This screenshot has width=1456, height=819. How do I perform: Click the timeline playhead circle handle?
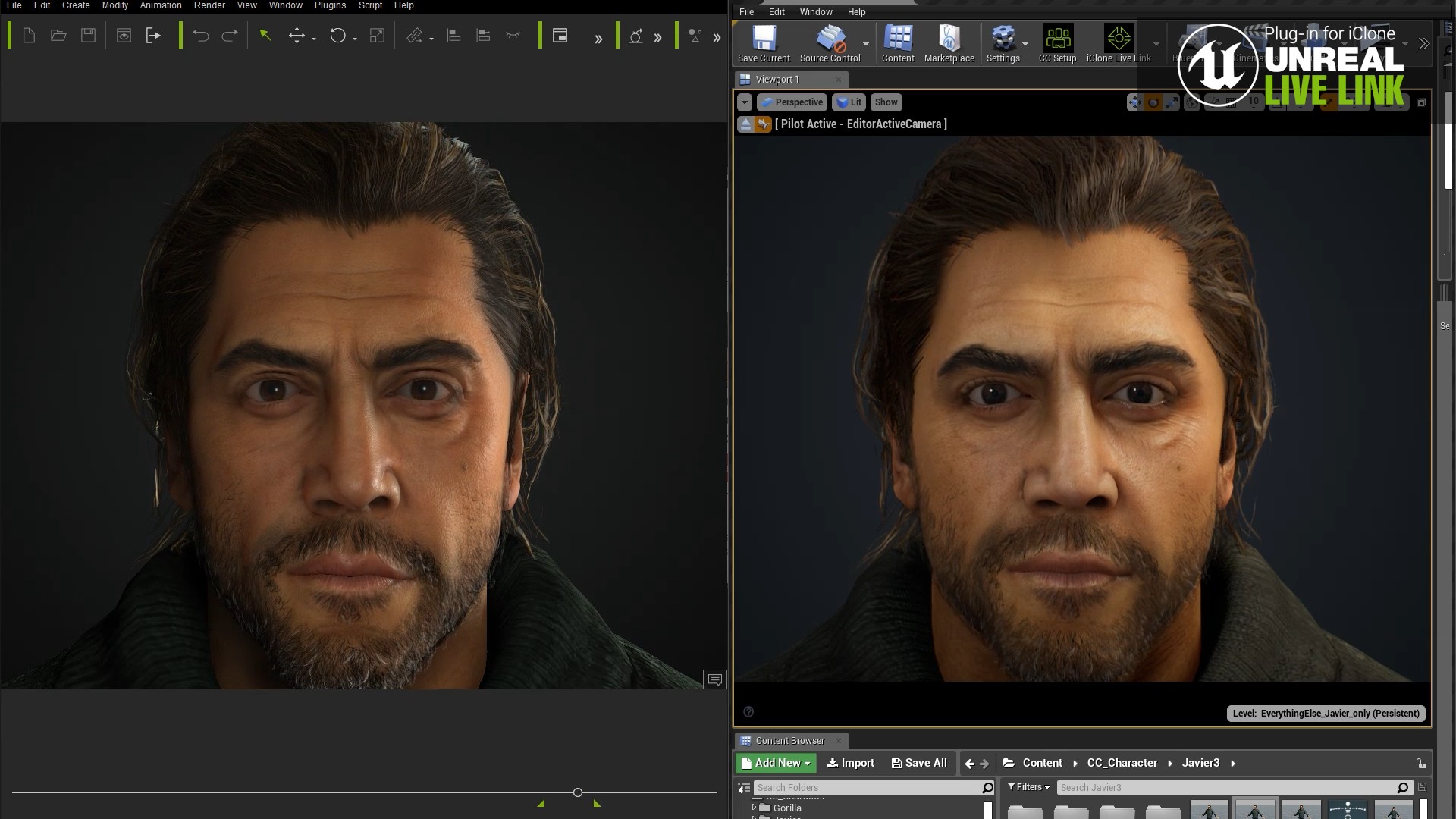pyautogui.click(x=578, y=792)
